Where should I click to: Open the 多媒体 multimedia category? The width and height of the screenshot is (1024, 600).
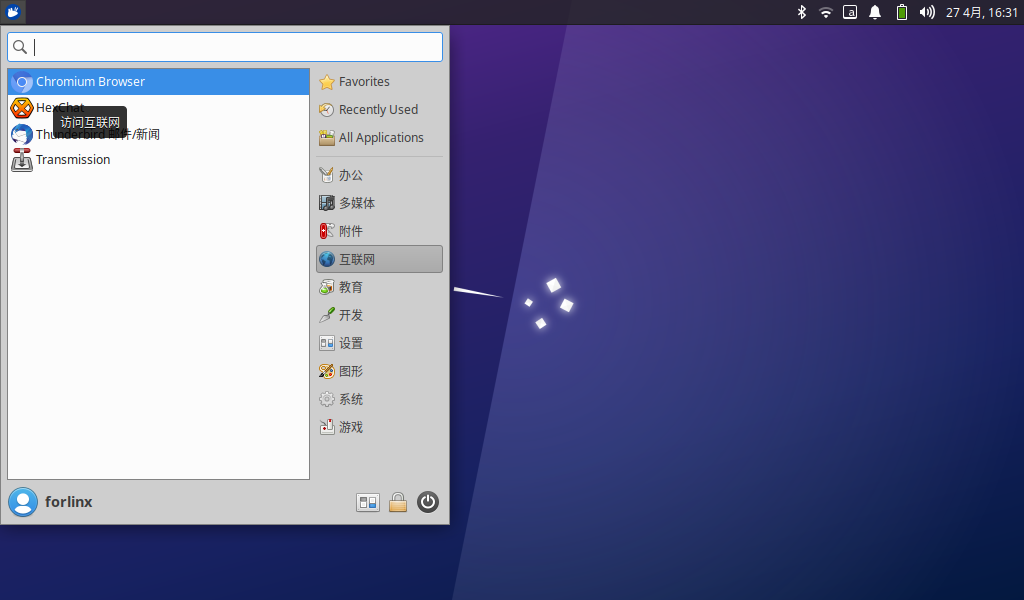click(357, 203)
